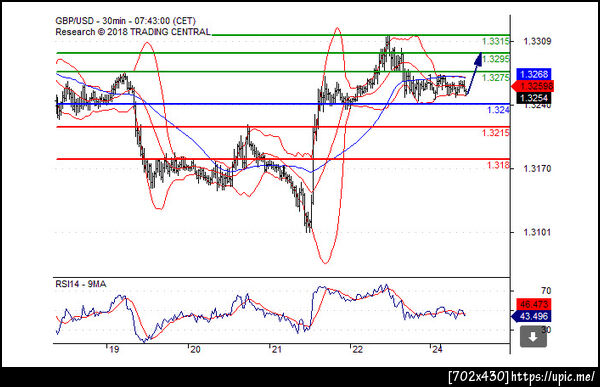Click date label 19 on time axis

tap(114, 349)
